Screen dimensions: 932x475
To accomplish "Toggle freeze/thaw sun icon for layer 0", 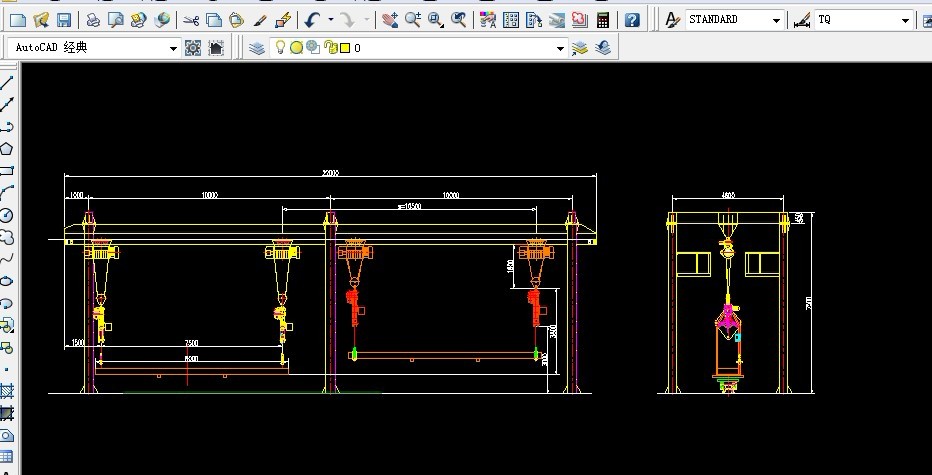I will tap(297, 47).
